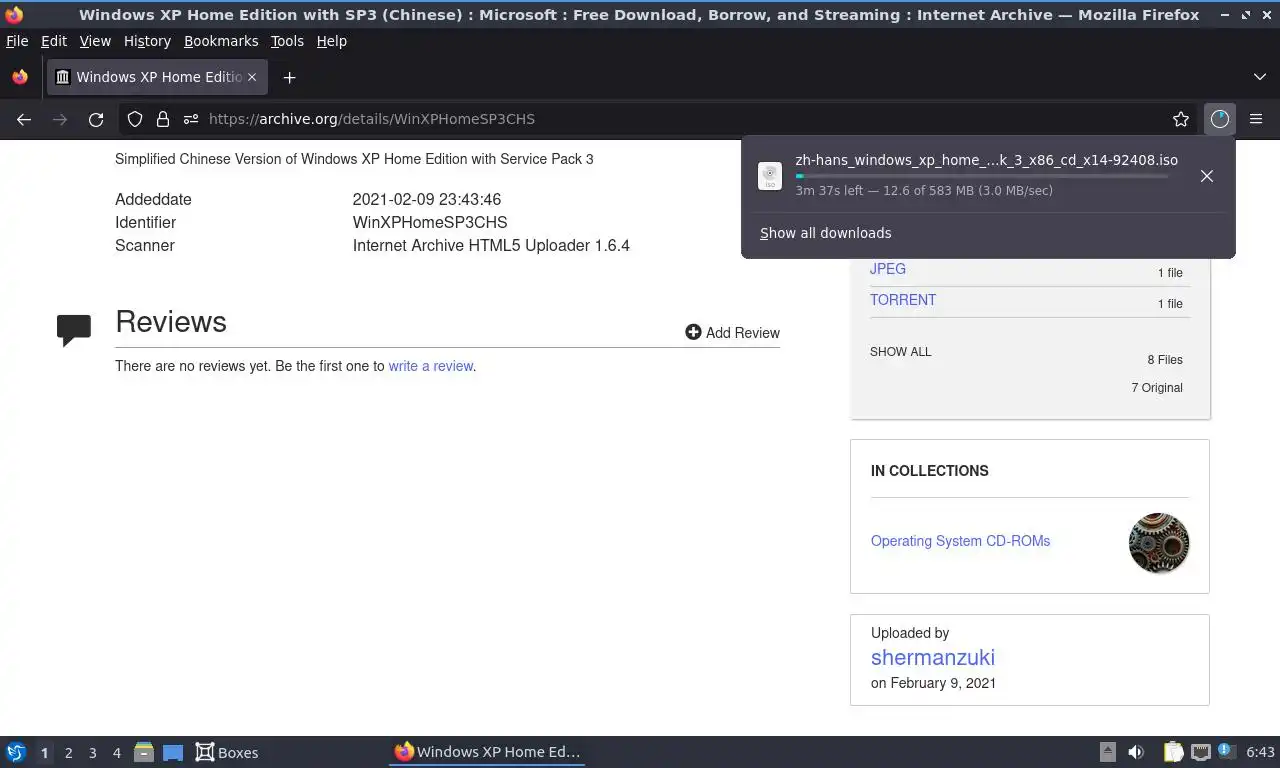Switch to workspace 1
This screenshot has width=1280, height=768.
tap(44, 753)
